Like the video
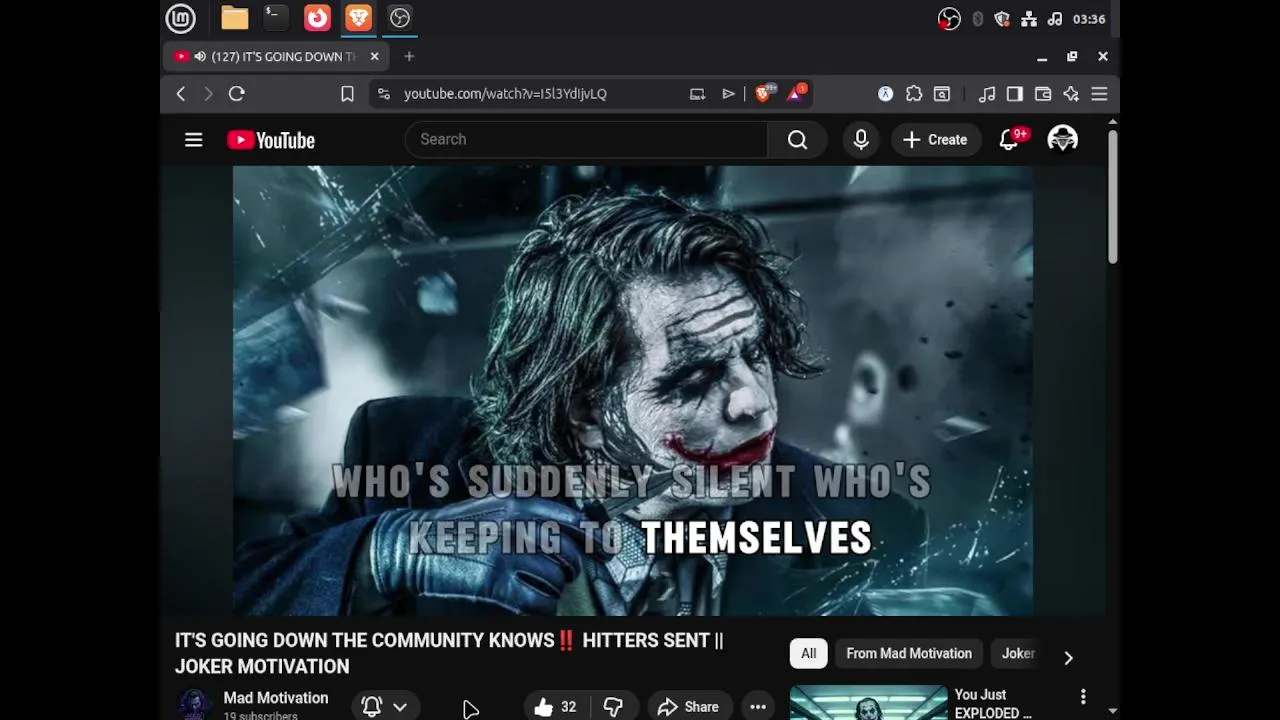The image size is (1280, 720). (x=556, y=707)
